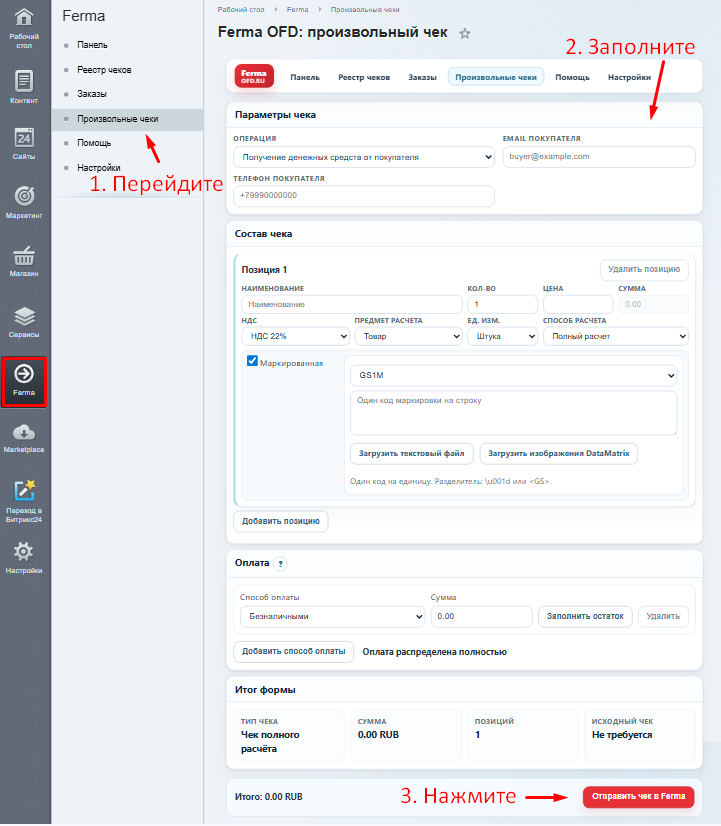Focus the payment Сумма field

coord(481,616)
